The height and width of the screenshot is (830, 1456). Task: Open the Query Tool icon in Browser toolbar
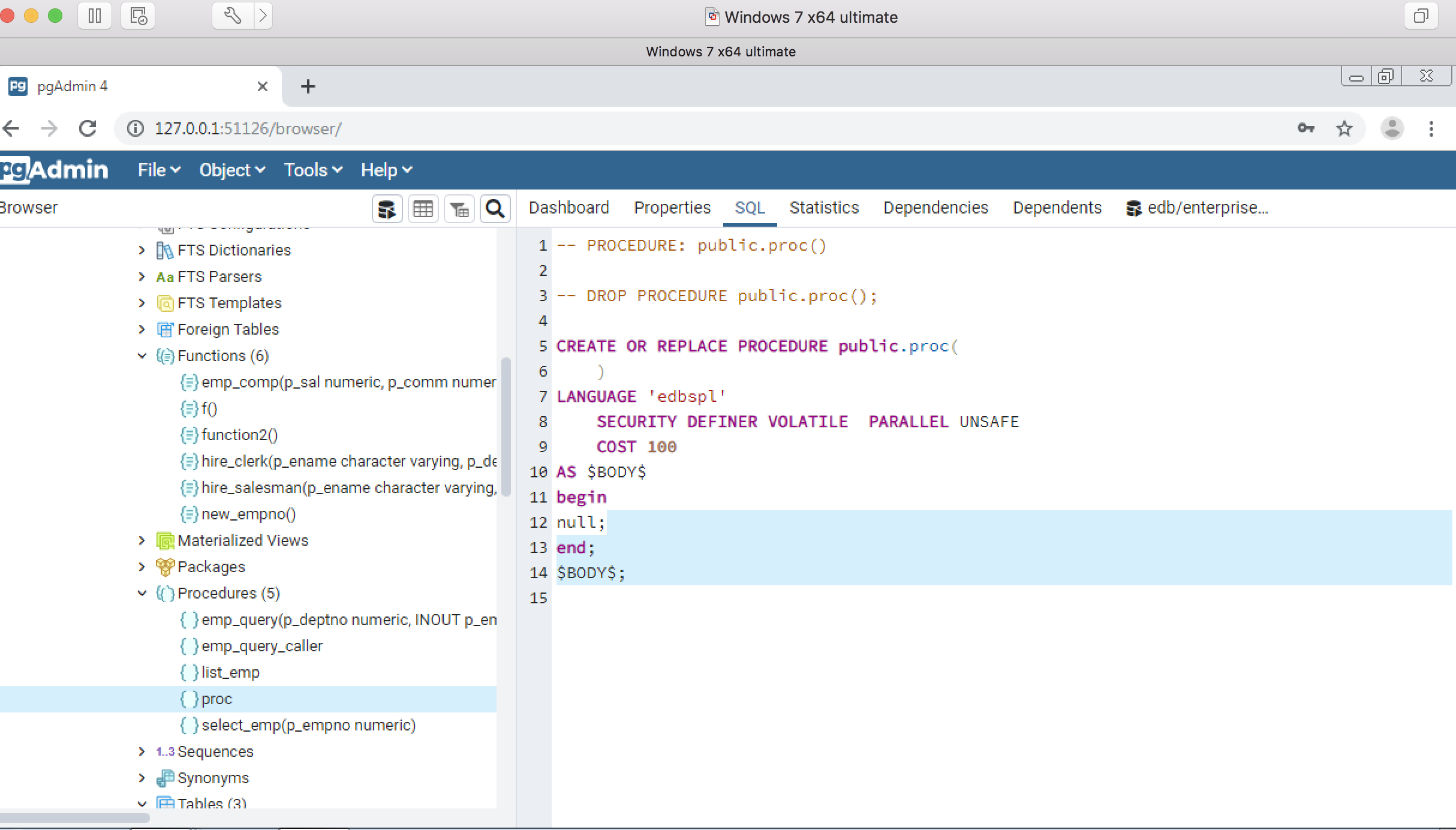point(387,209)
